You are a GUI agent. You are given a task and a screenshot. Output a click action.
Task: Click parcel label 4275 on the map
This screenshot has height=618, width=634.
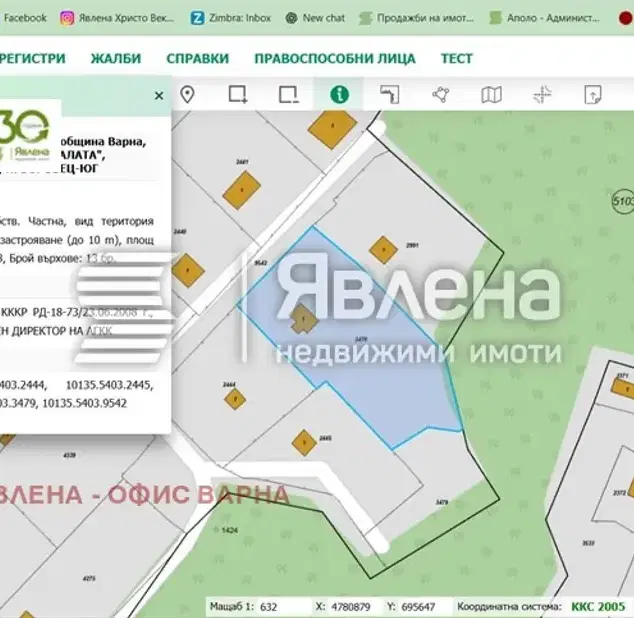[89, 579]
